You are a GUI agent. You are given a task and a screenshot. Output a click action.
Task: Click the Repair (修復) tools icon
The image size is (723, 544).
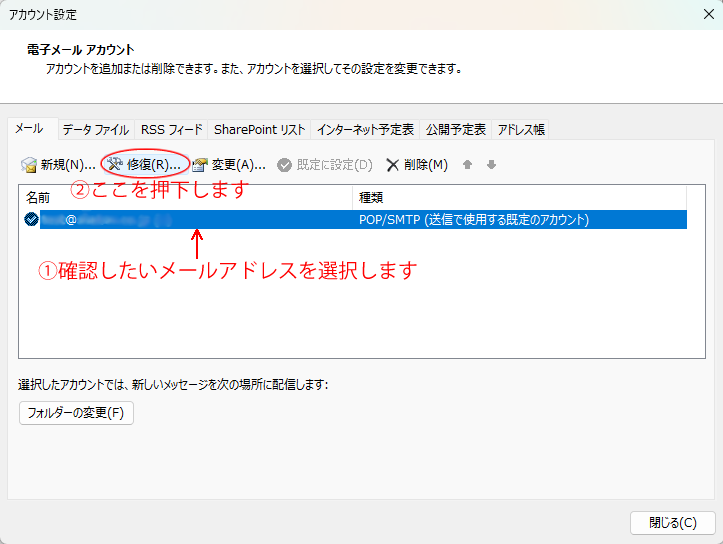[x=114, y=165]
